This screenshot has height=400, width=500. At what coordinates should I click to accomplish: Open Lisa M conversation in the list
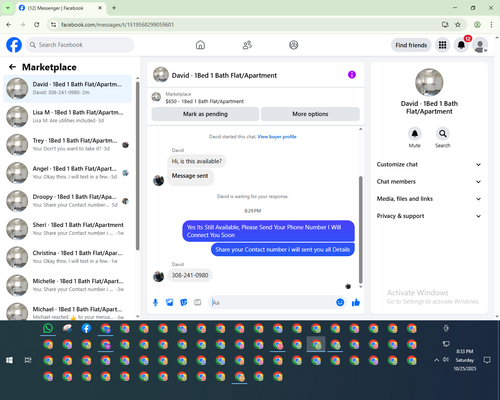click(67, 116)
